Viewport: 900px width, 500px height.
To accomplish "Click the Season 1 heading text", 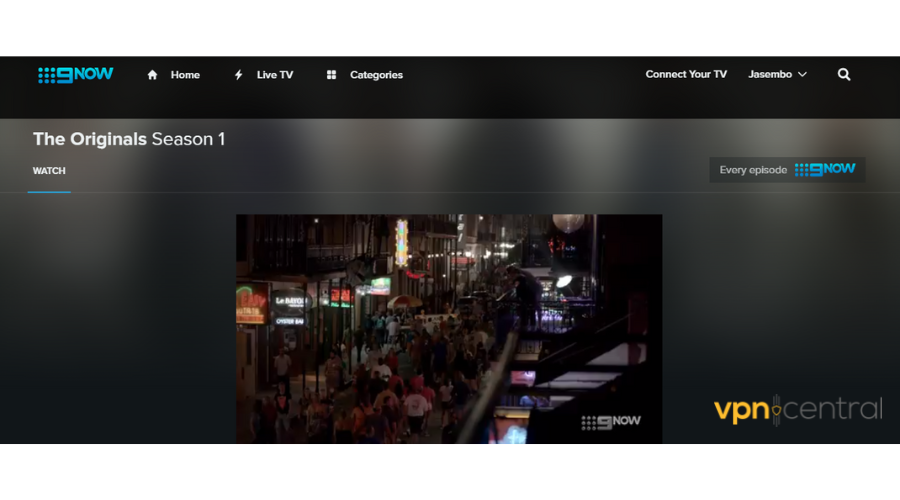I will pos(188,139).
